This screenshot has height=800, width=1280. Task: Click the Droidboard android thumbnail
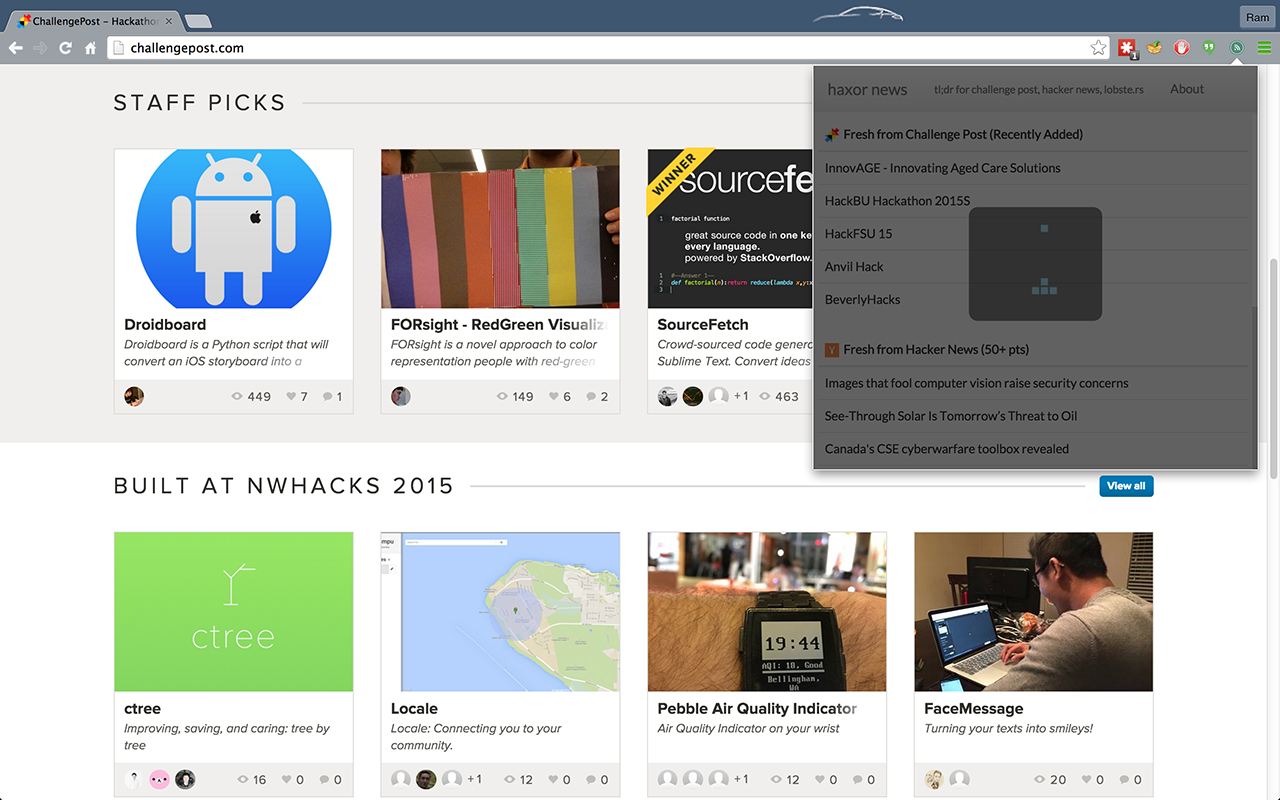(234, 229)
